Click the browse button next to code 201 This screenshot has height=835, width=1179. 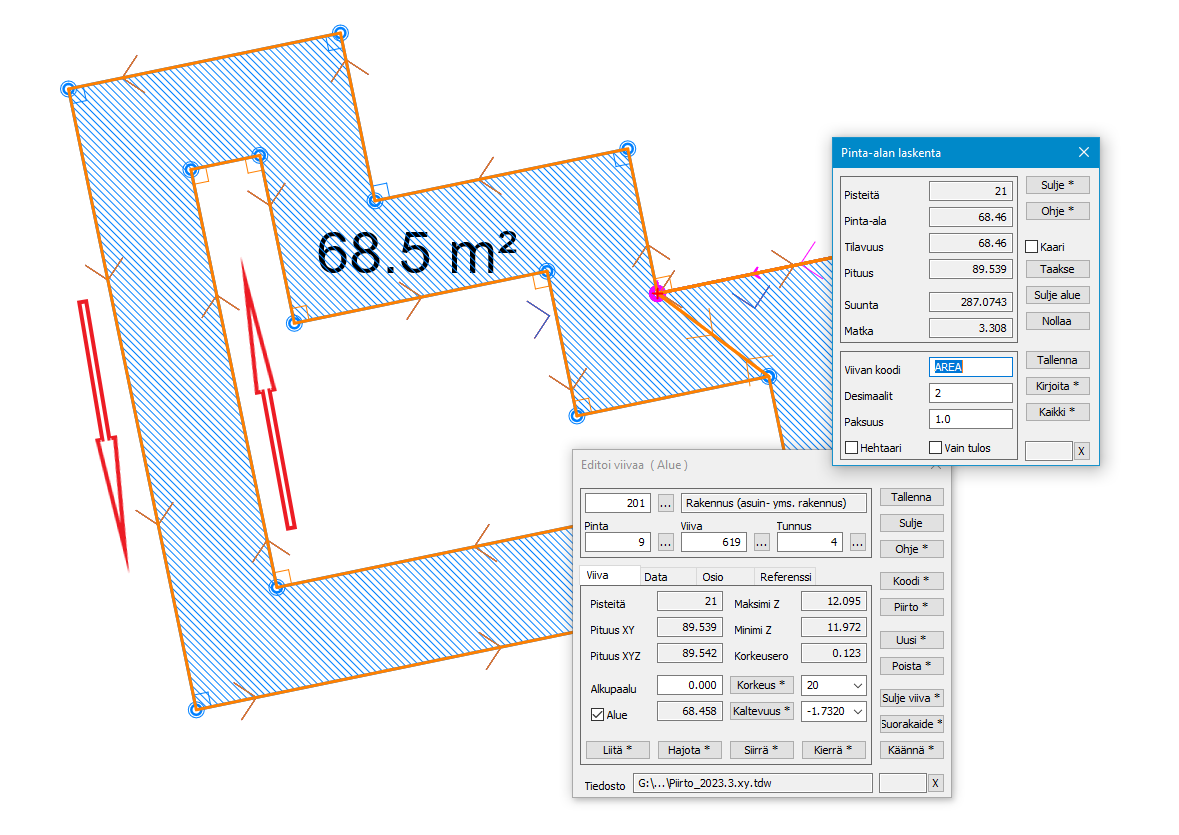[x=666, y=503]
